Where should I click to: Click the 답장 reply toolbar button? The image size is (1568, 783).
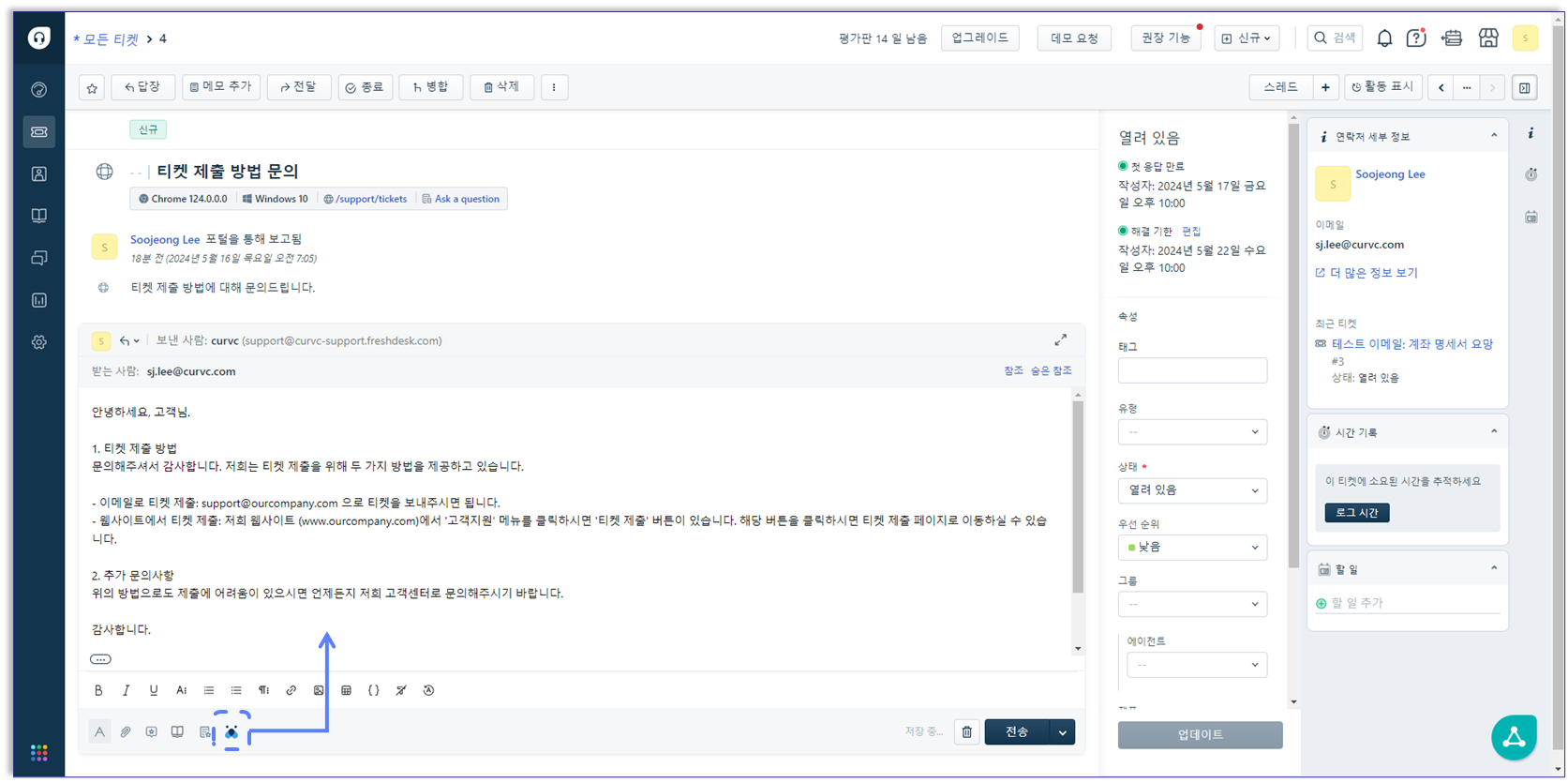(x=142, y=87)
